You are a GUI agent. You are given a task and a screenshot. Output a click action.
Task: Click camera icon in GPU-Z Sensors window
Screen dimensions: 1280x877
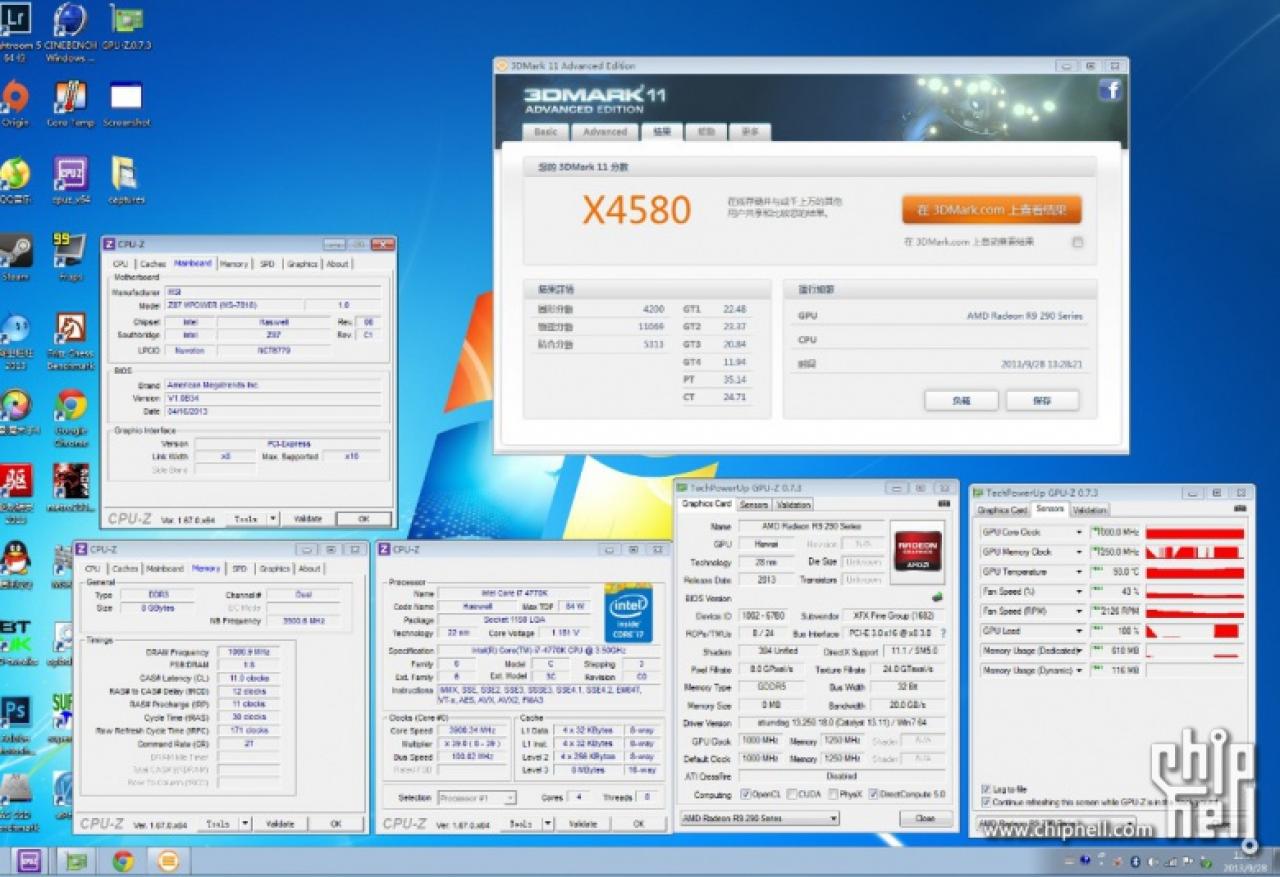[1242, 509]
